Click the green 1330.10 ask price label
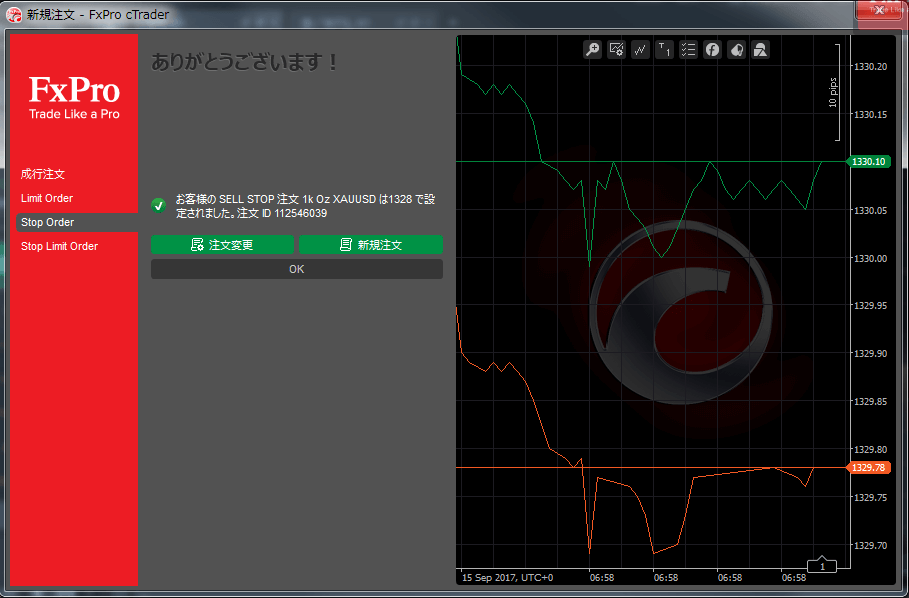 pos(869,162)
